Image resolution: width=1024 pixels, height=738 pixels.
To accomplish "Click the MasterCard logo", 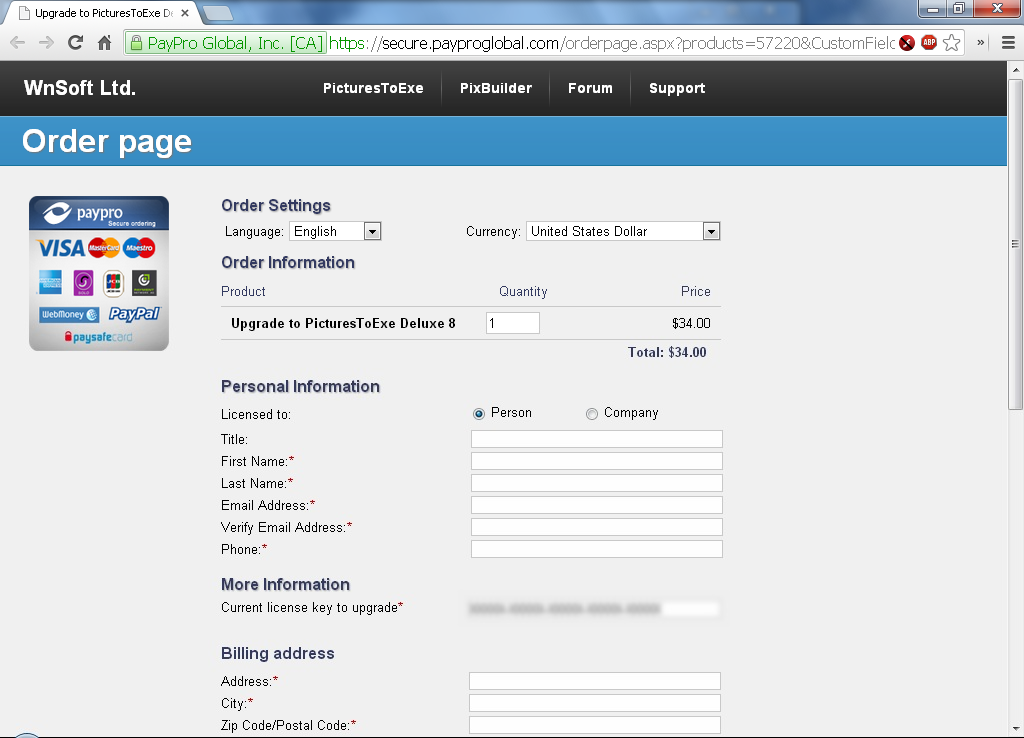I will tap(104, 248).
